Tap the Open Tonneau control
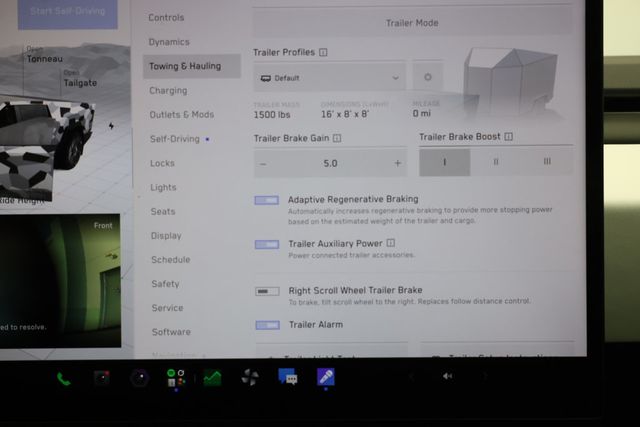This screenshot has height=427, width=640. point(44,55)
